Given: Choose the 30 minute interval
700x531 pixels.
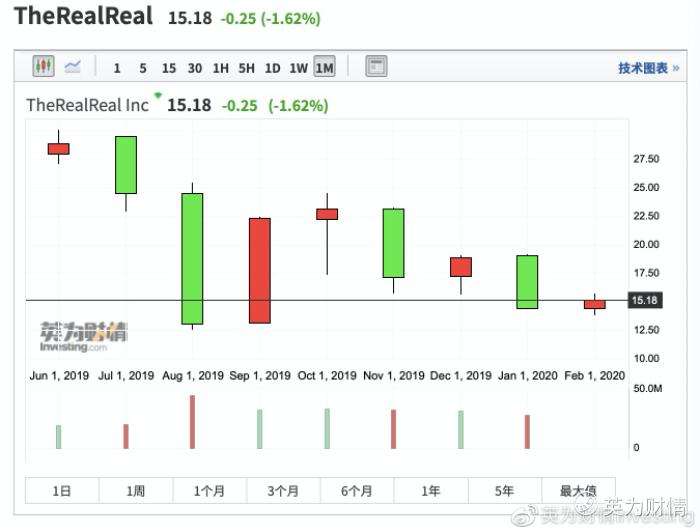Looking at the screenshot, I should pos(195,68).
